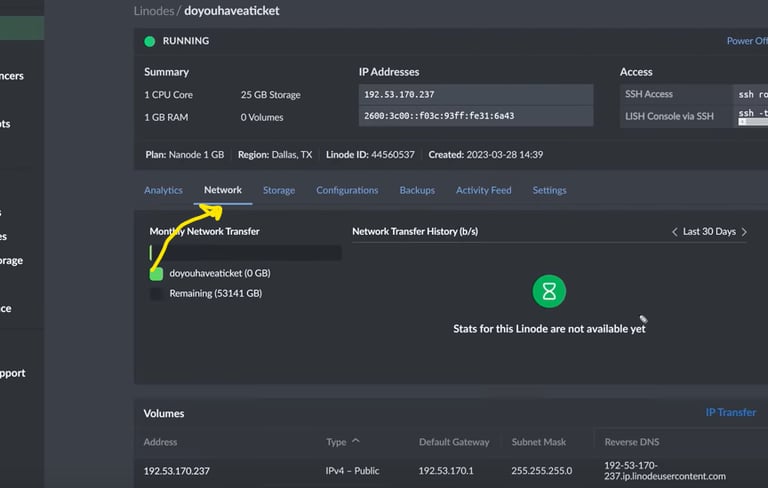This screenshot has width=768, height=488.
Task: Click the Default Gateway column header
Action: click(454, 442)
